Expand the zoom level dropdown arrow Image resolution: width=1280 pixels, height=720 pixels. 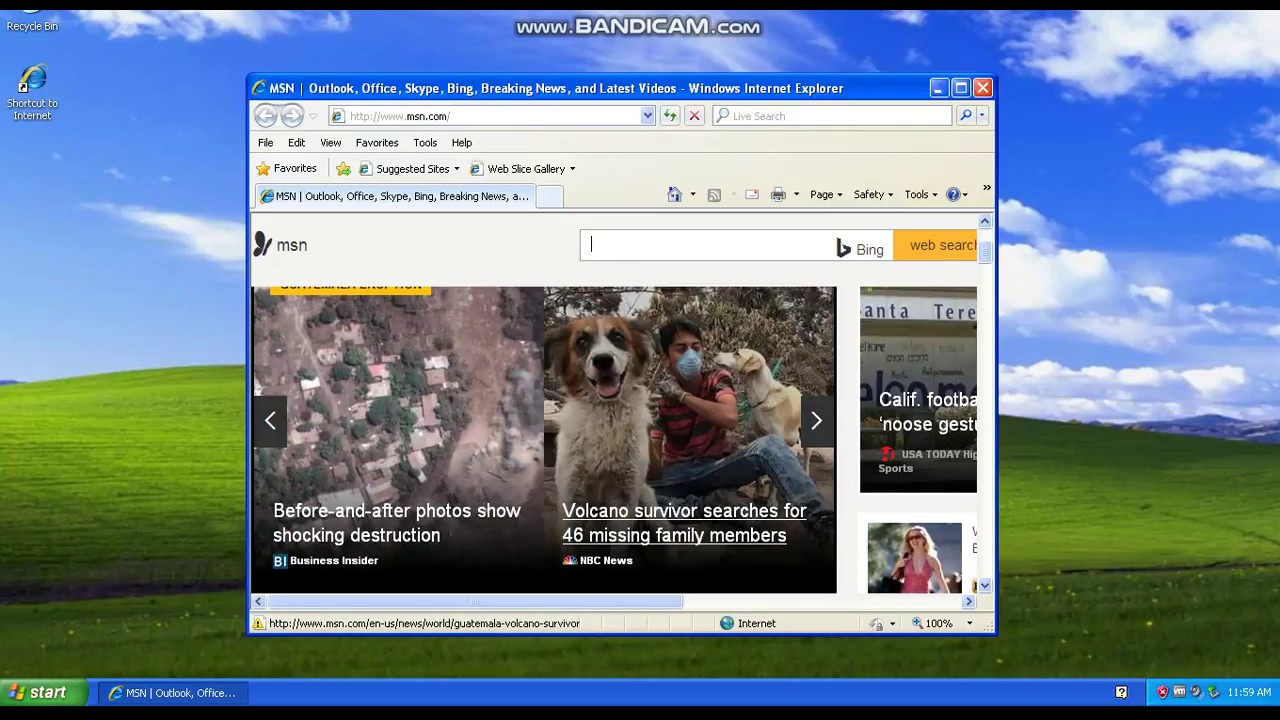click(969, 623)
